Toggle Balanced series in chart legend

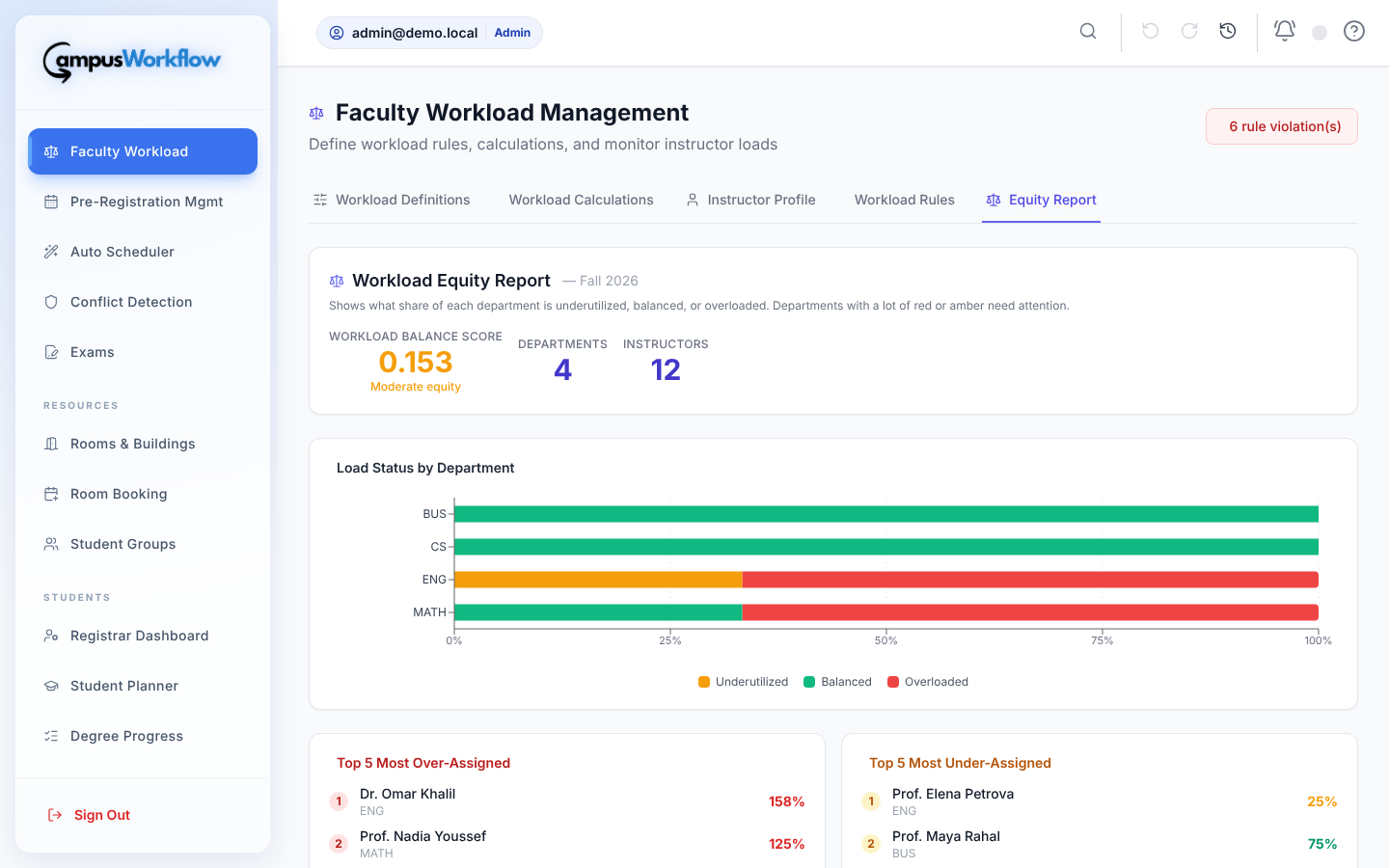[837, 682]
